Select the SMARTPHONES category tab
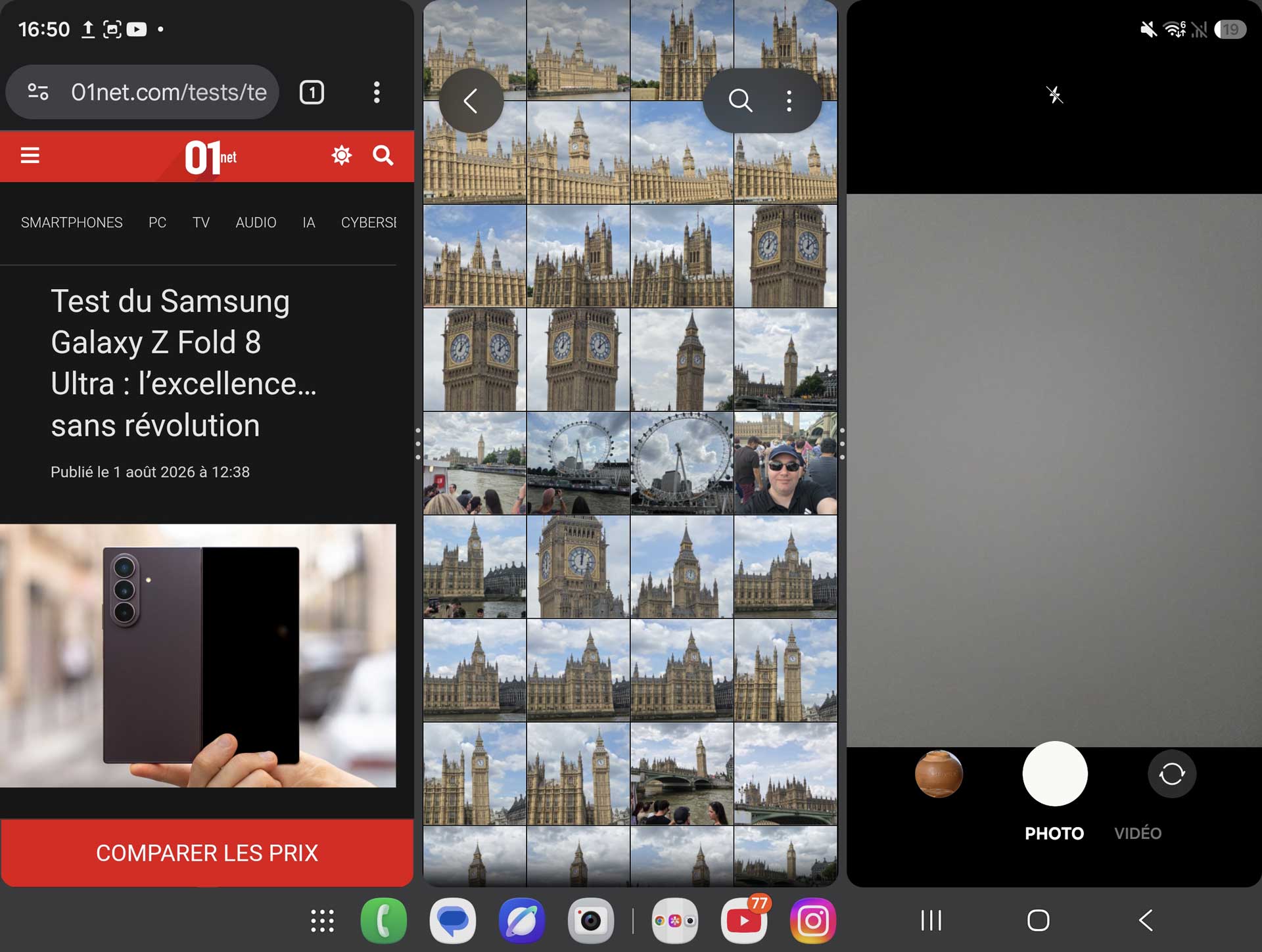Viewport: 1262px width, 952px height. tap(72, 223)
